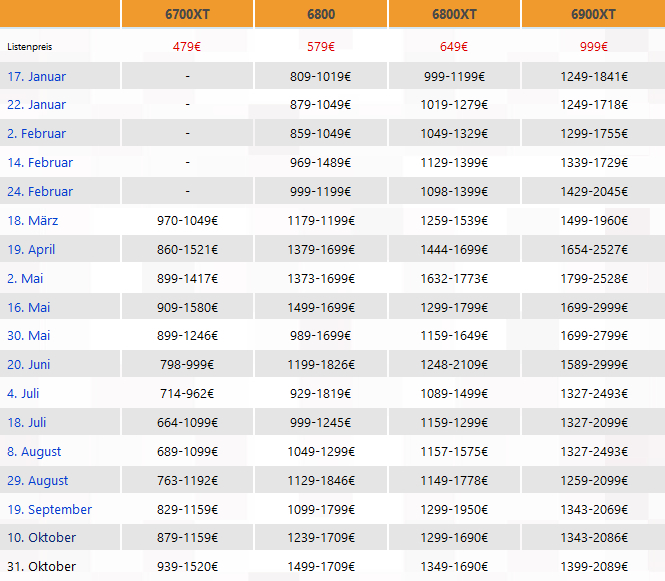Select the 31. Oktober row label
This screenshot has width=665, height=581.
41,566
